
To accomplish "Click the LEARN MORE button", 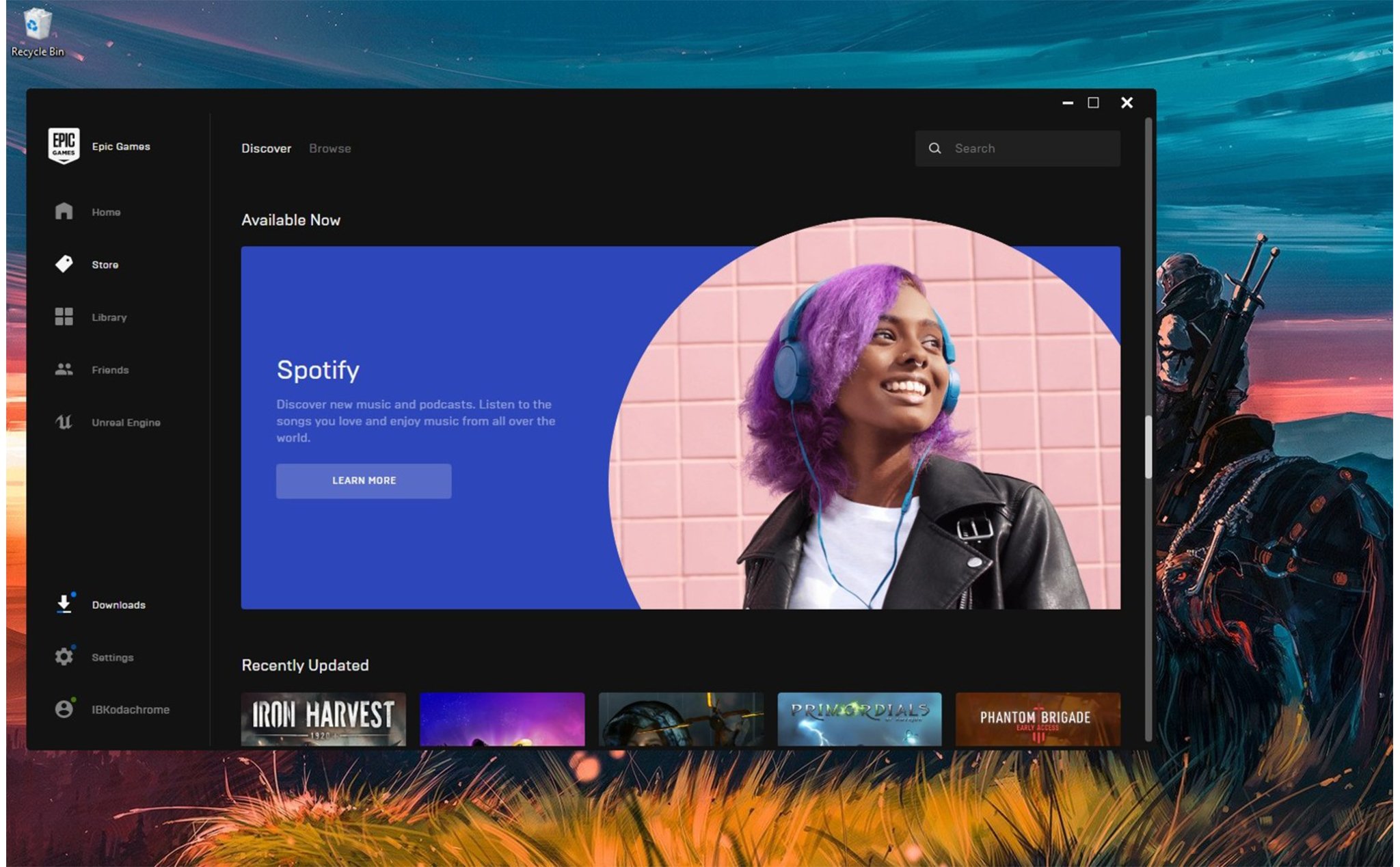I will [364, 481].
